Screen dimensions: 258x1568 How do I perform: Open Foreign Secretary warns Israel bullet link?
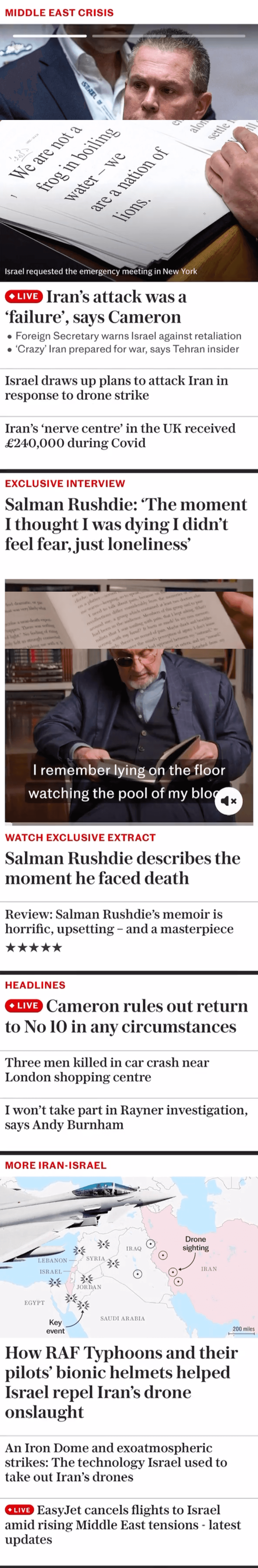(128, 336)
